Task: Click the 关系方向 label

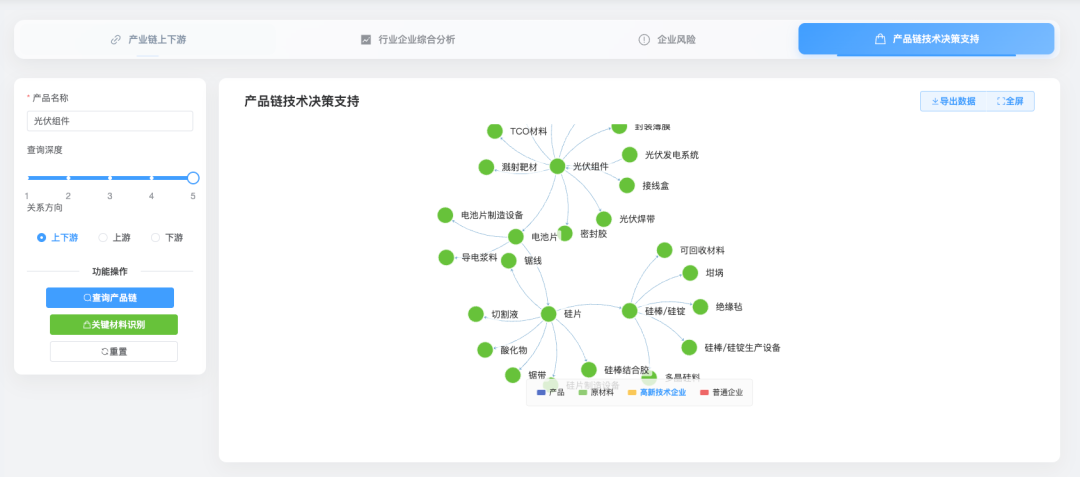Action: [45, 207]
